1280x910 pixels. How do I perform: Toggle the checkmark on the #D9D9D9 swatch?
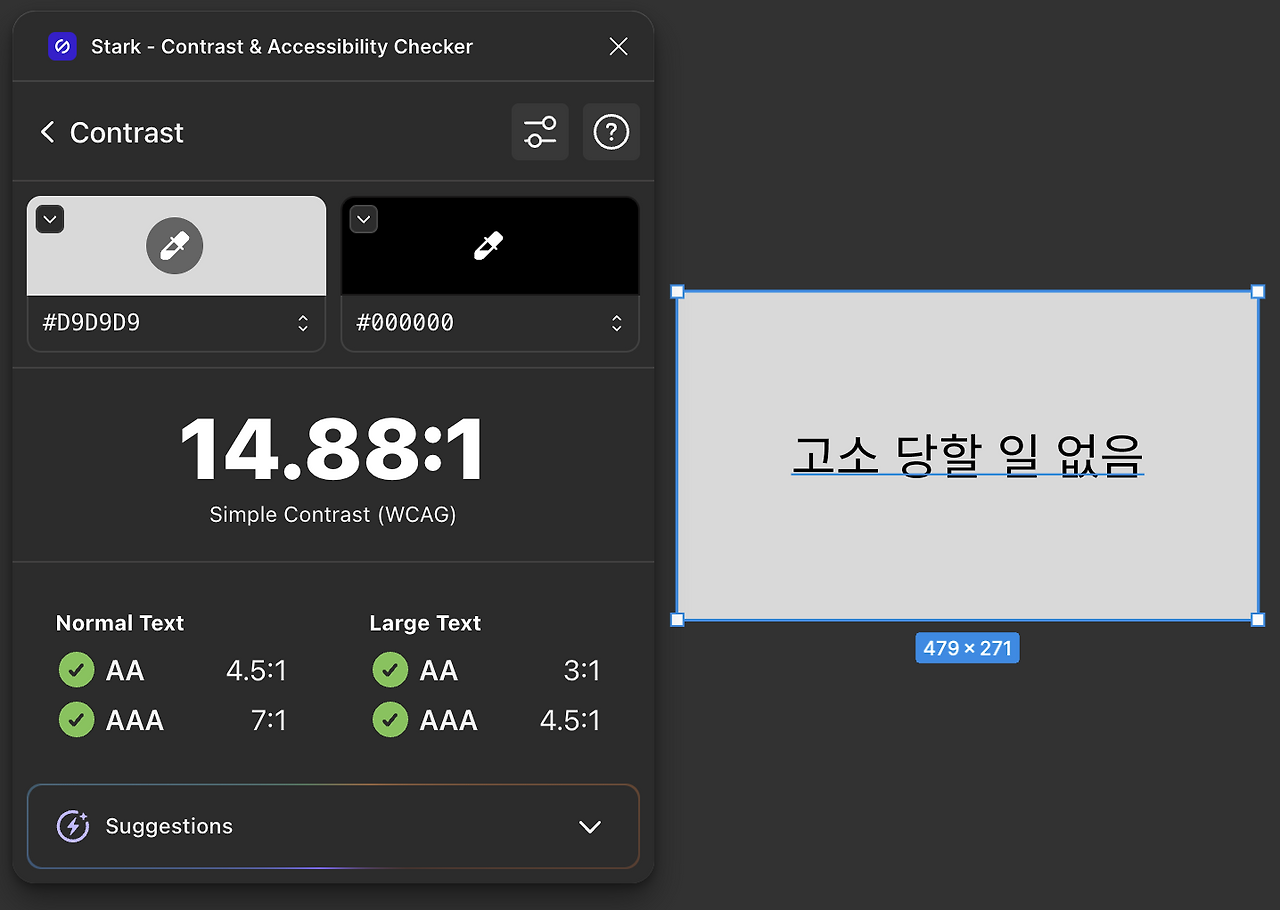click(49, 218)
